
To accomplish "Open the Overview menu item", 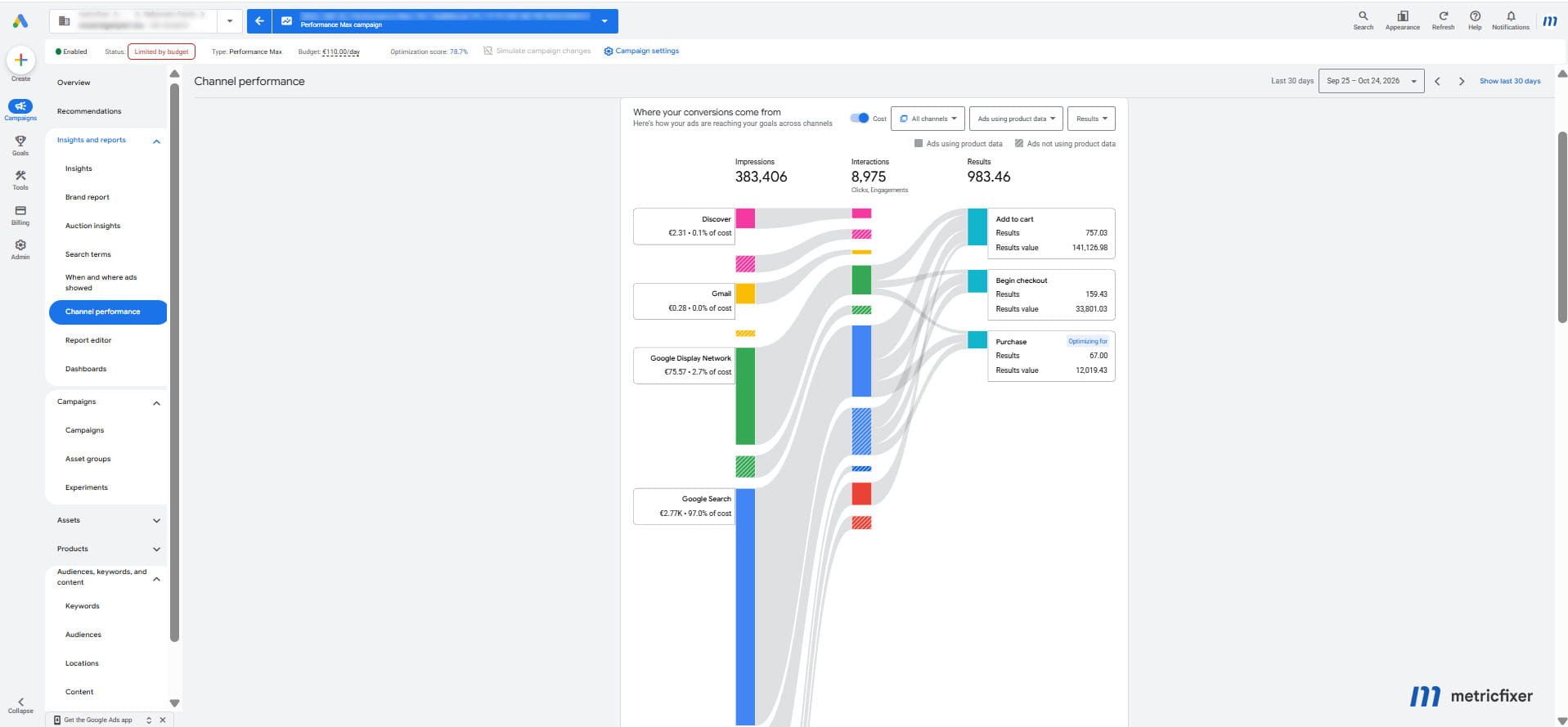I will point(74,83).
